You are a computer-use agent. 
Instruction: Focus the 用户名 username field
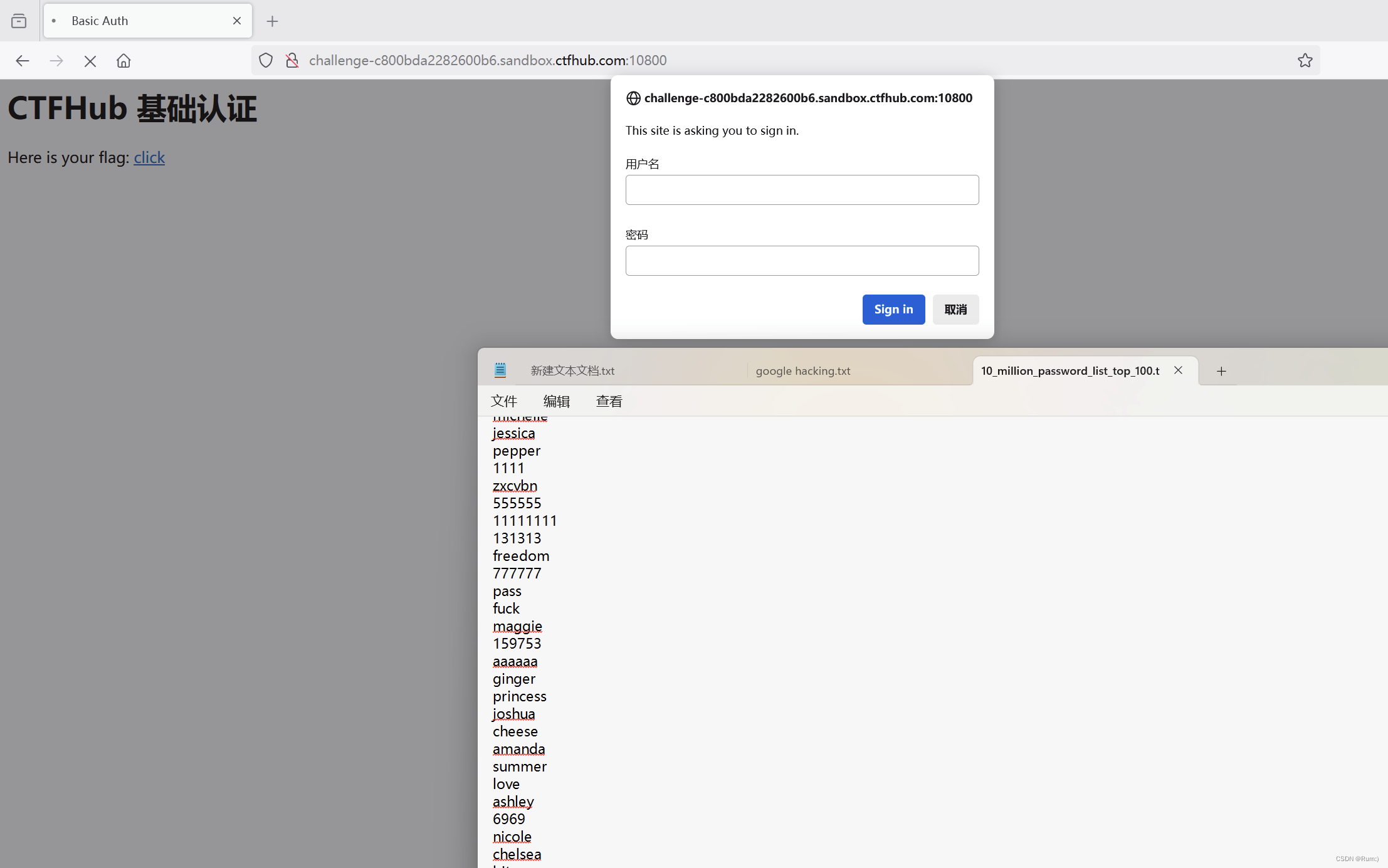pyautogui.click(x=801, y=190)
